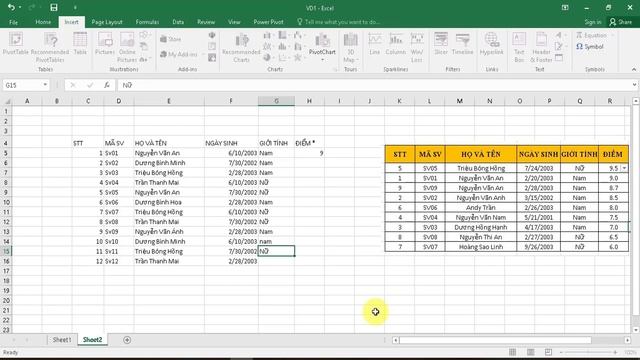This screenshot has height=360, width=640.
Task: Select column G header
Action: pos(276,101)
